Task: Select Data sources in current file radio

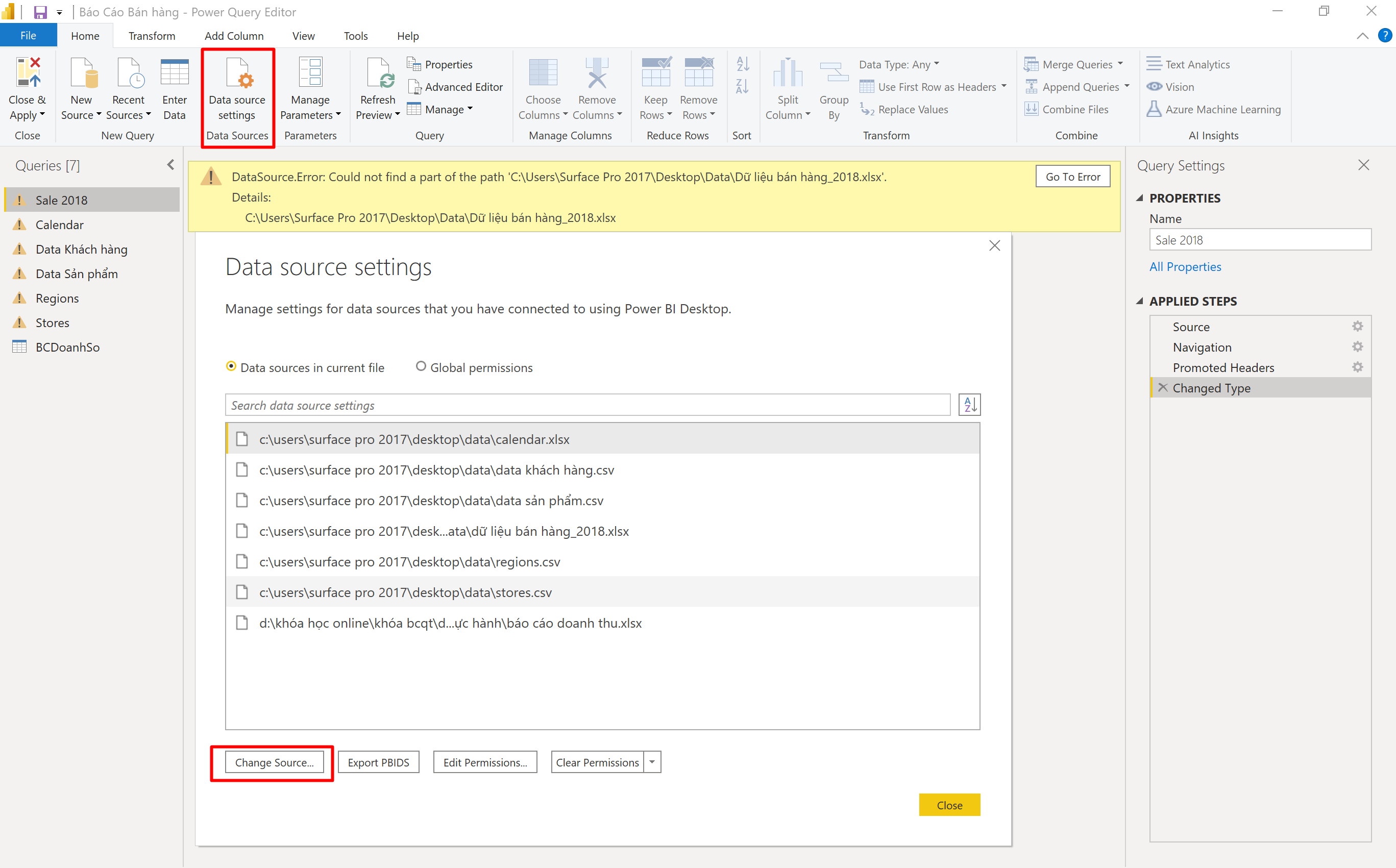Action: tap(231, 366)
